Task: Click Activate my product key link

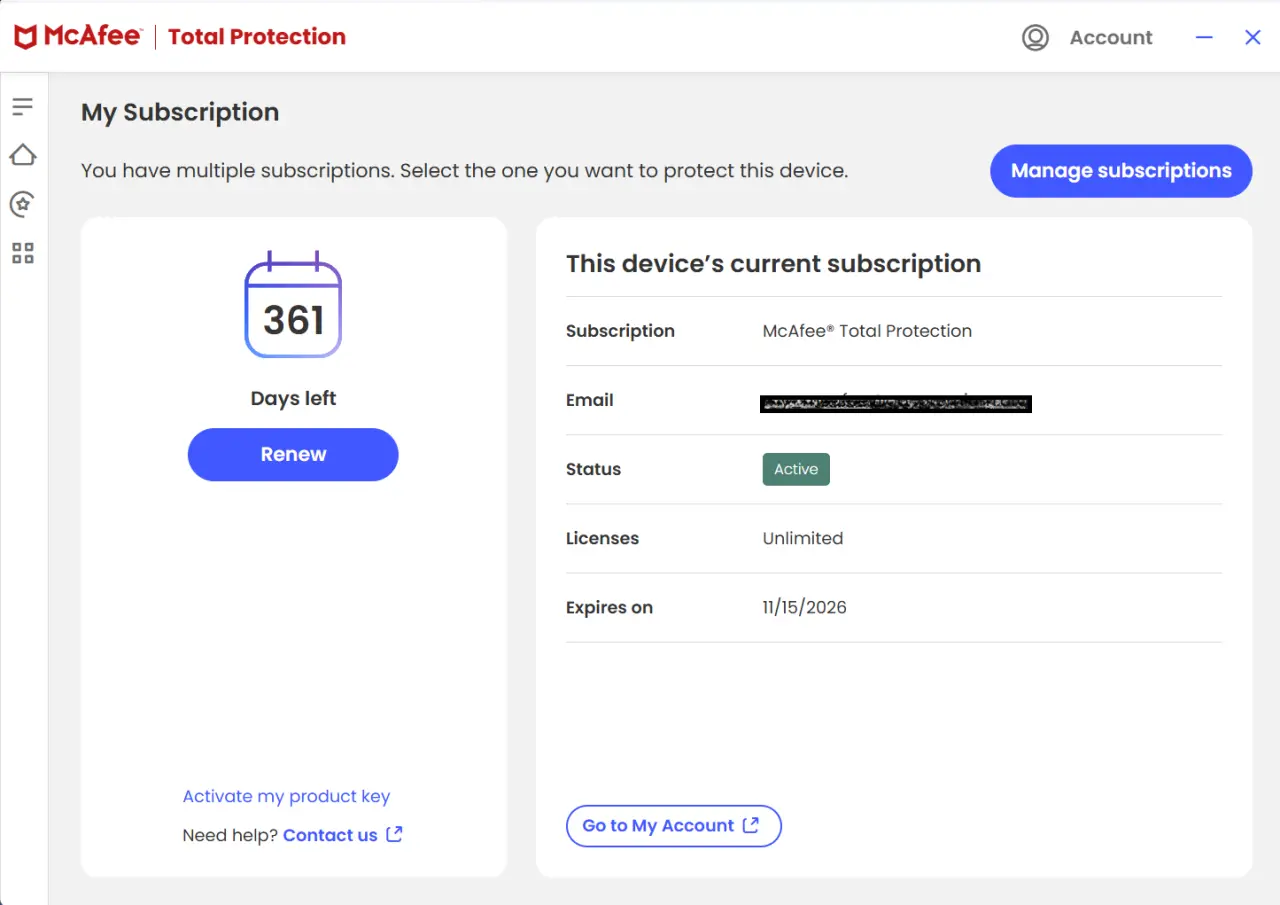Action: [x=286, y=796]
